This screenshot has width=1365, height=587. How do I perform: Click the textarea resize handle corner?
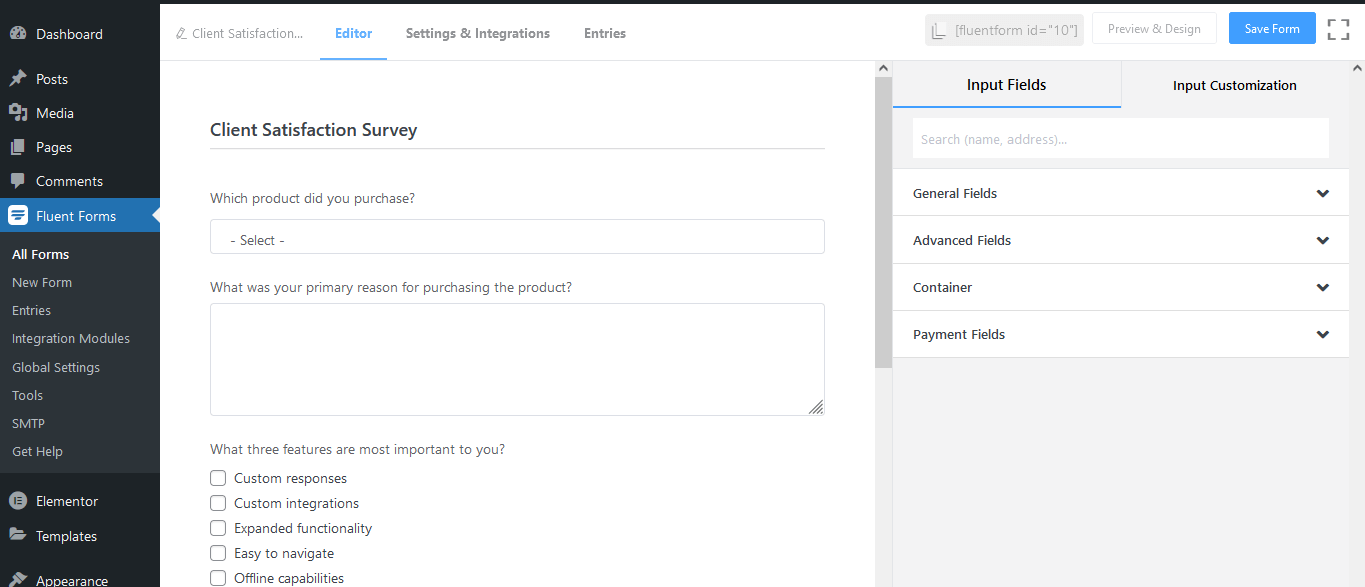tap(816, 407)
